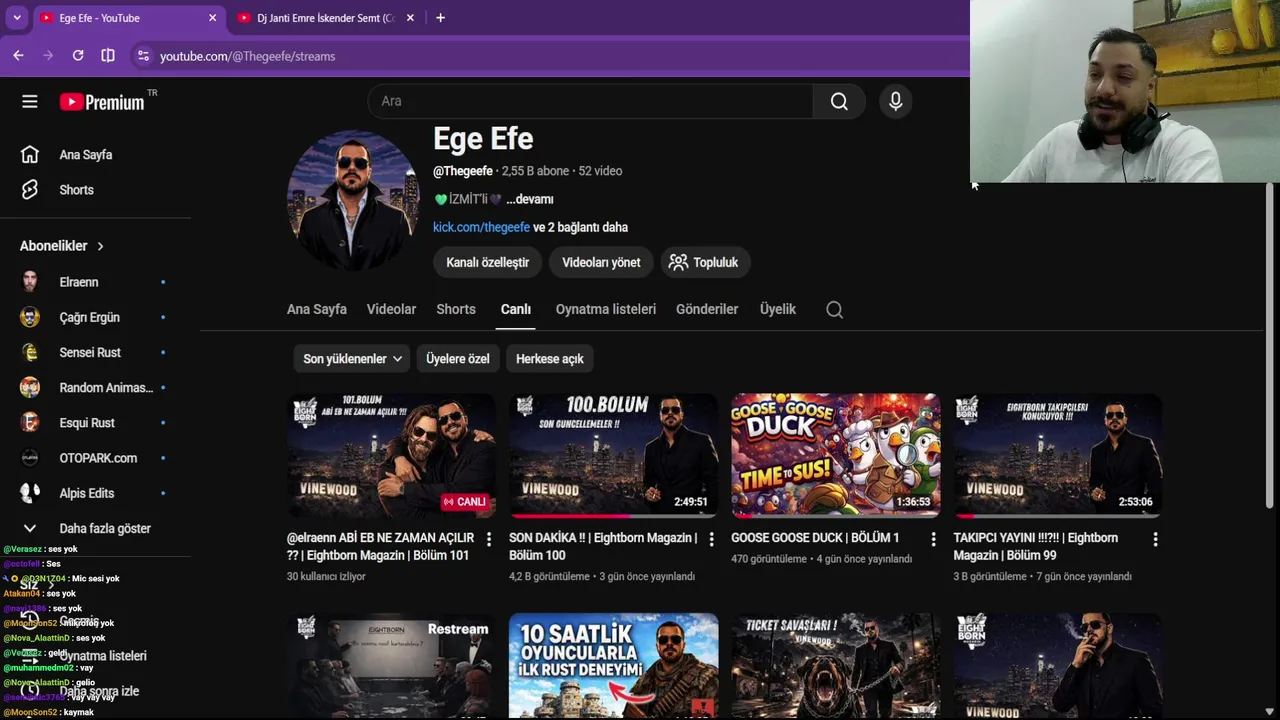Expand Abonelikler section arrow

coord(100,246)
